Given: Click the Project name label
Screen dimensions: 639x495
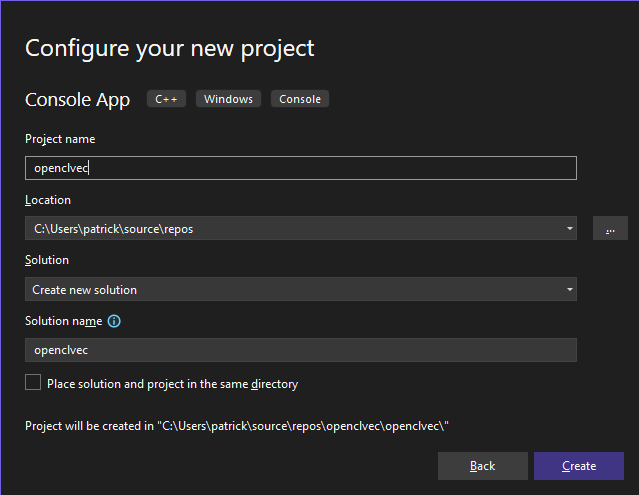Looking at the screenshot, I should pos(60,139).
